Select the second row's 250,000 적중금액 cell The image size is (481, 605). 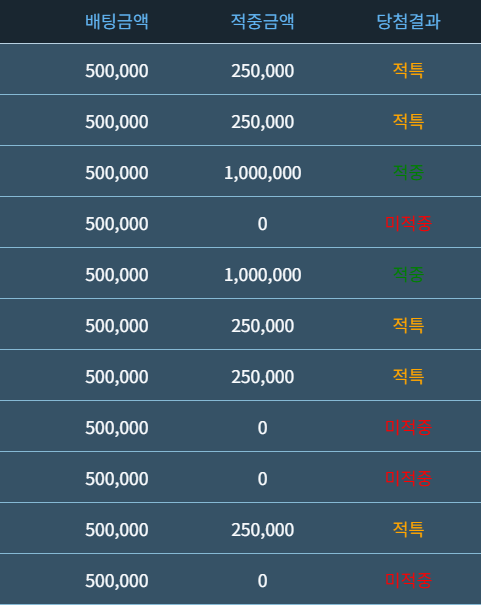click(262, 122)
